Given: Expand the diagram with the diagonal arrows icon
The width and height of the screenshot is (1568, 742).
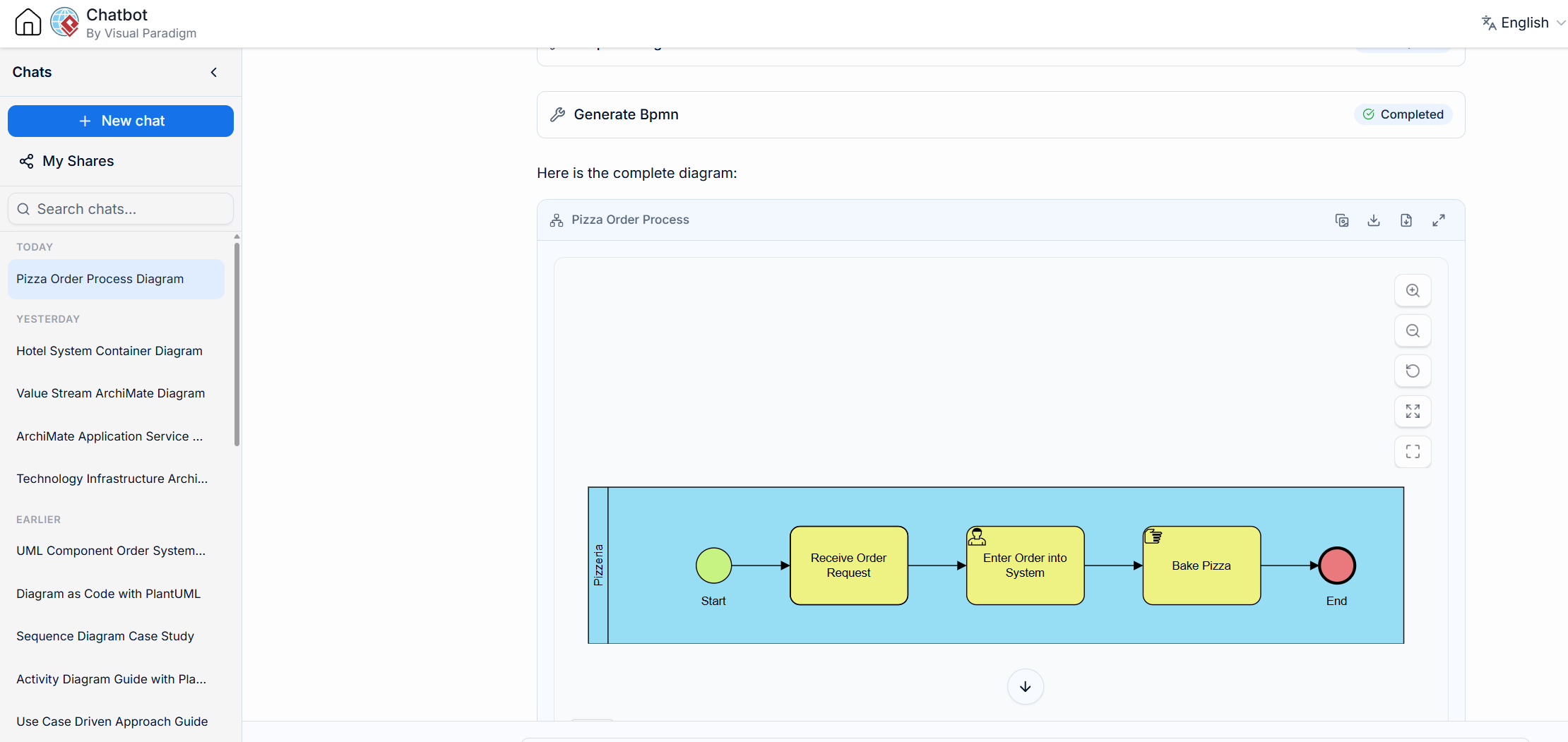Looking at the screenshot, I should click(x=1439, y=220).
